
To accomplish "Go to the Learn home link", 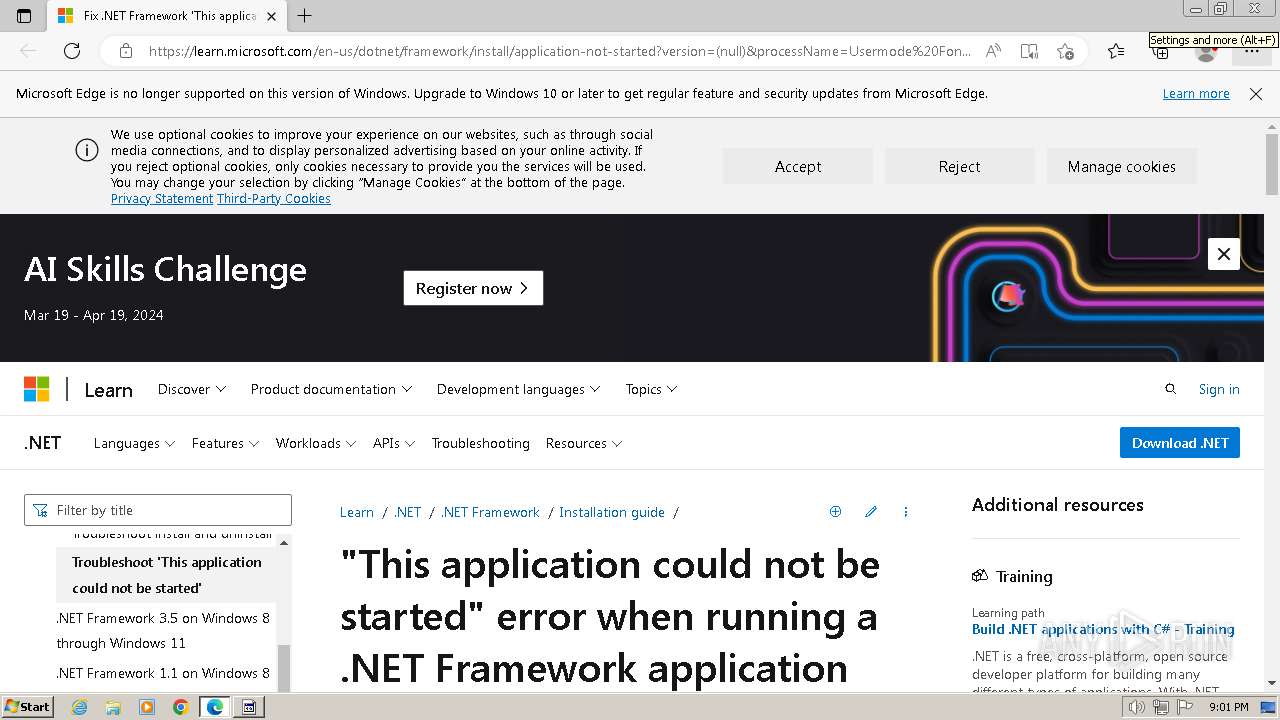I will [108, 390].
